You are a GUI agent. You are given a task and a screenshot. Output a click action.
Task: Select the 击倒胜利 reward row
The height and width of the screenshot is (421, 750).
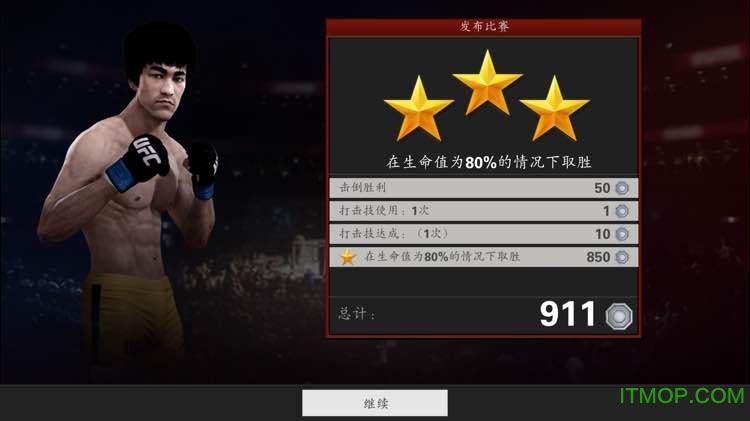(x=484, y=188)
